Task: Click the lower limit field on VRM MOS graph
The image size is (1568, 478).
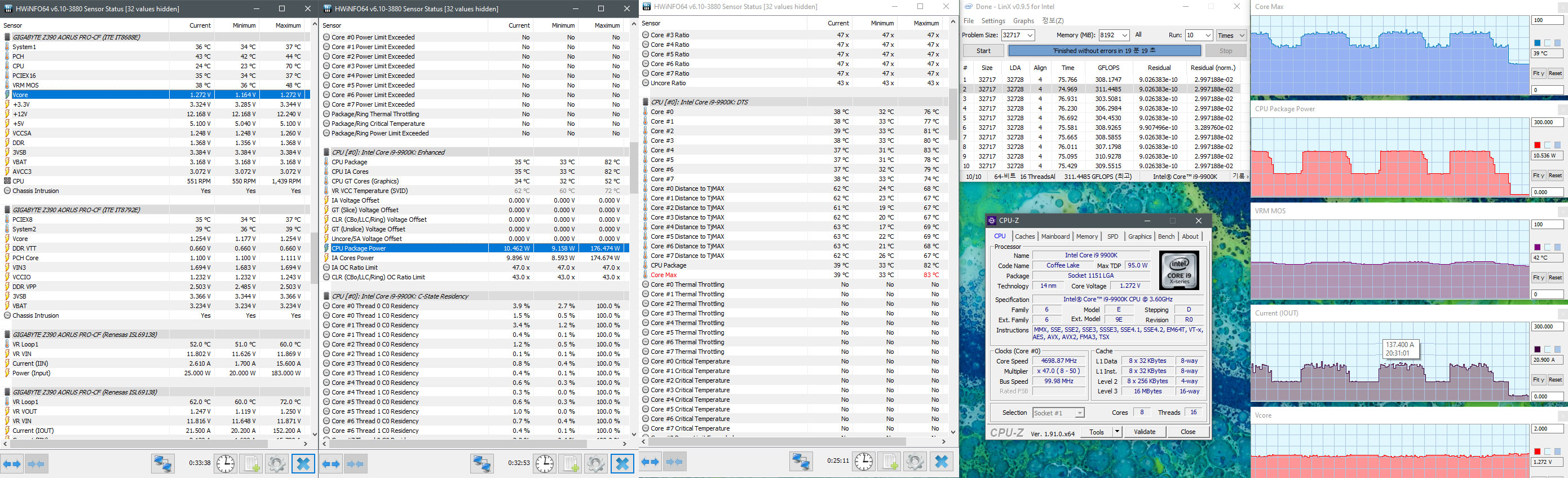Action: coord(1547,295)
